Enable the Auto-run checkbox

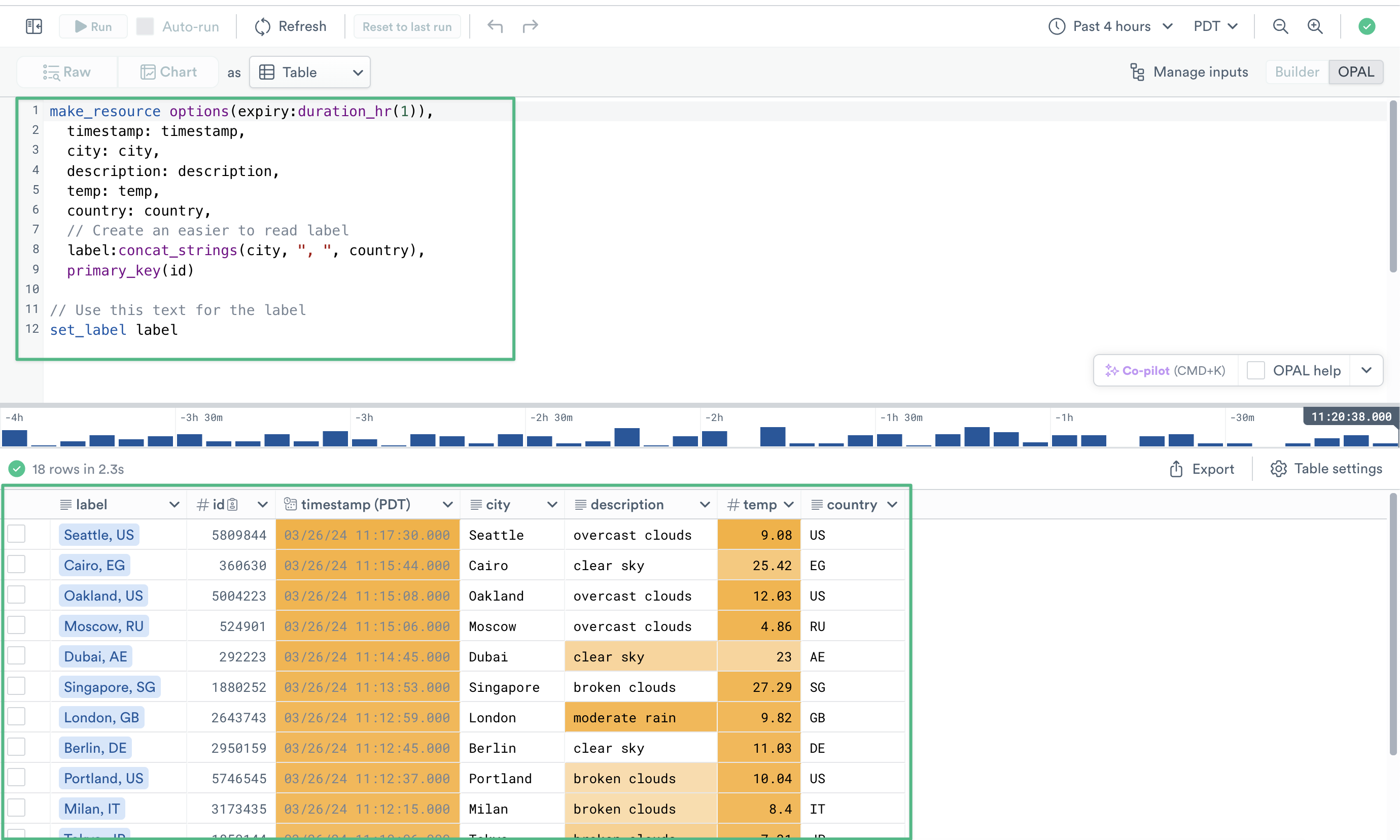(x=146, y=26)
